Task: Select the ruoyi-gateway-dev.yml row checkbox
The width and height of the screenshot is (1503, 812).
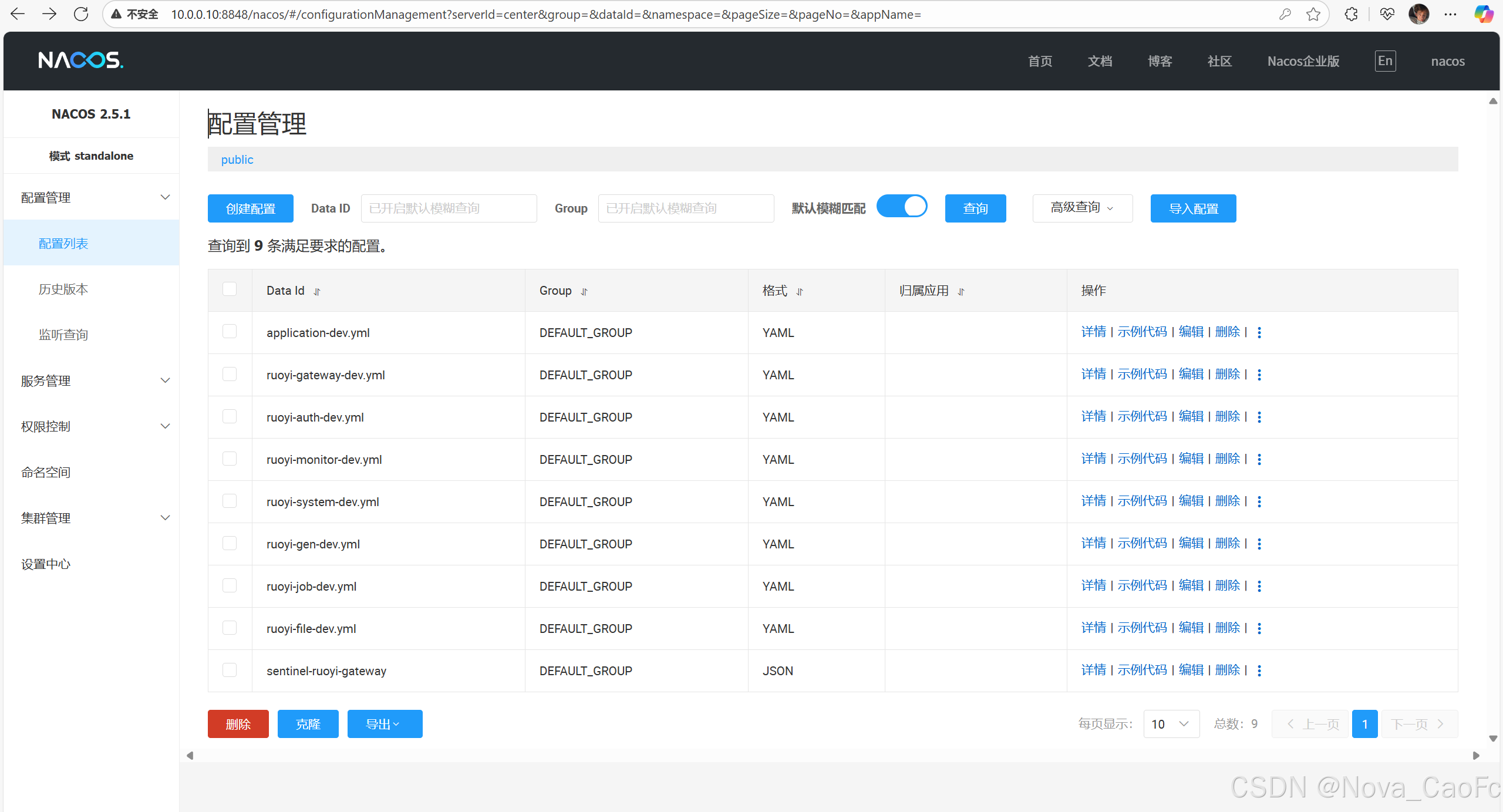Action: pyautogui.click(x=230, y=373)
